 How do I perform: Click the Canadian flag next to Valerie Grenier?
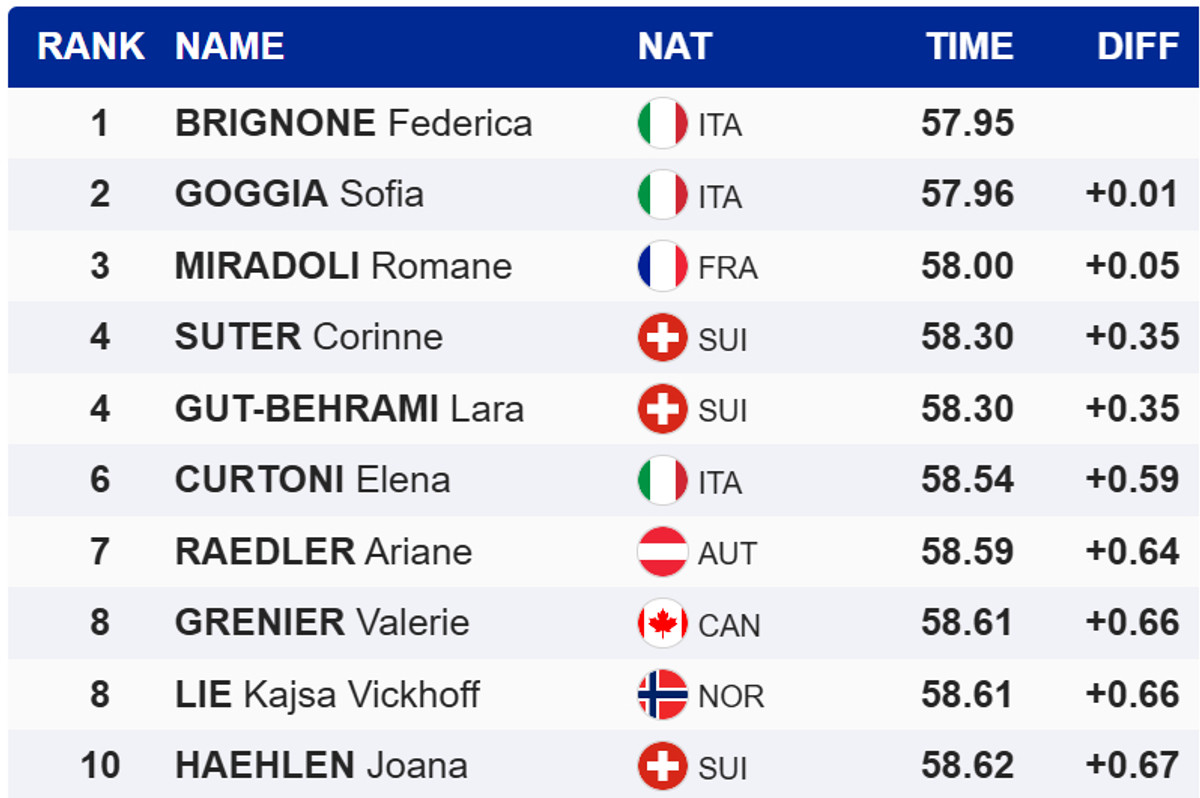point(662,624)
